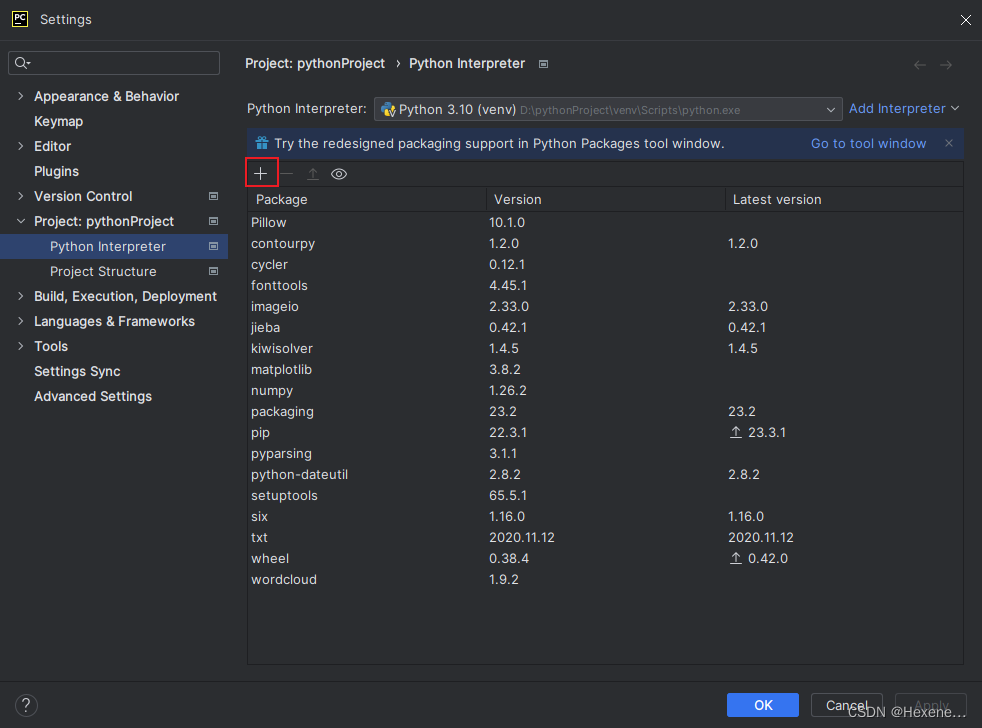Select the Pillow package row
This screenshot has height=728, width=982.
click(x=606, y=222)
